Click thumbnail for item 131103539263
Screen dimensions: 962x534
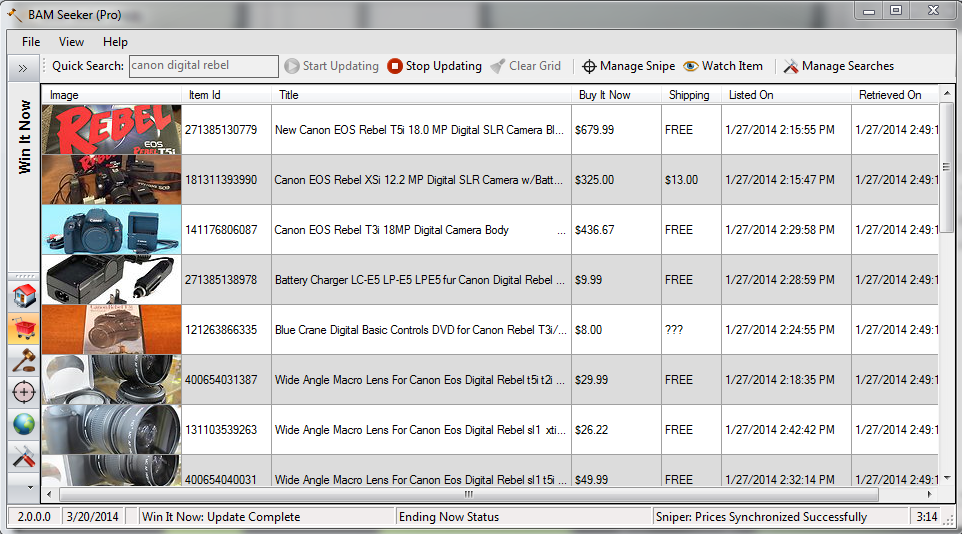pos(112,430)
